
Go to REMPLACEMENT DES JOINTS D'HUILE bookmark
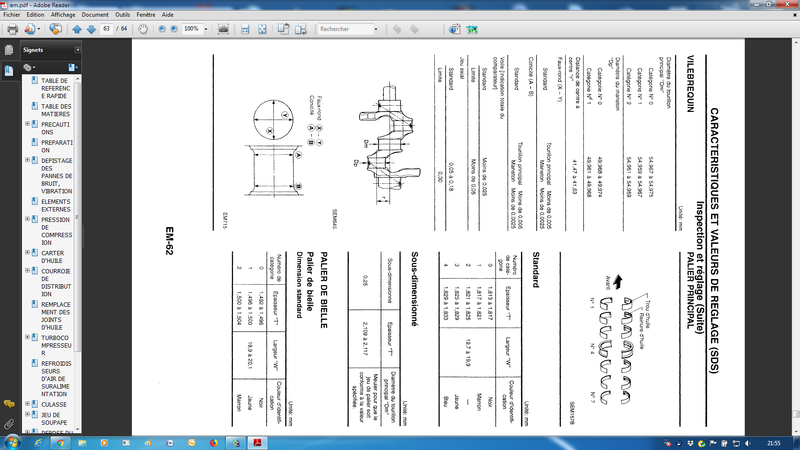pos(56,316)
